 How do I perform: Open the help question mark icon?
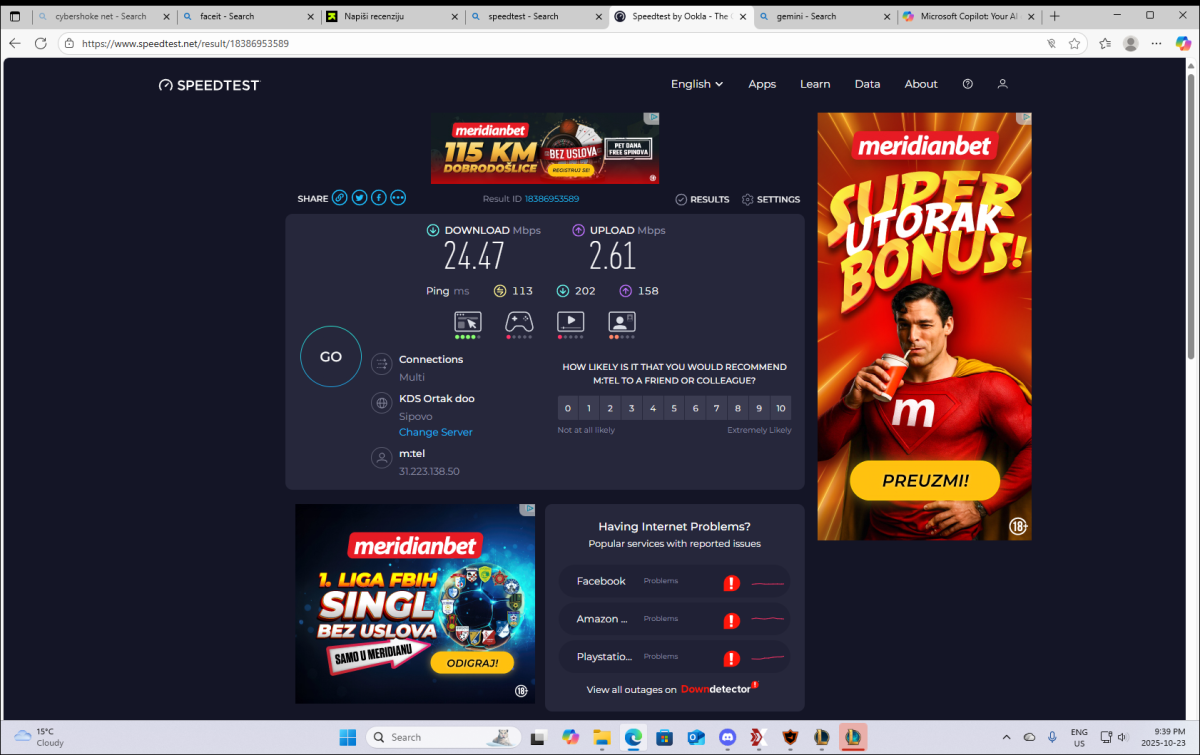tap(967, 84)
